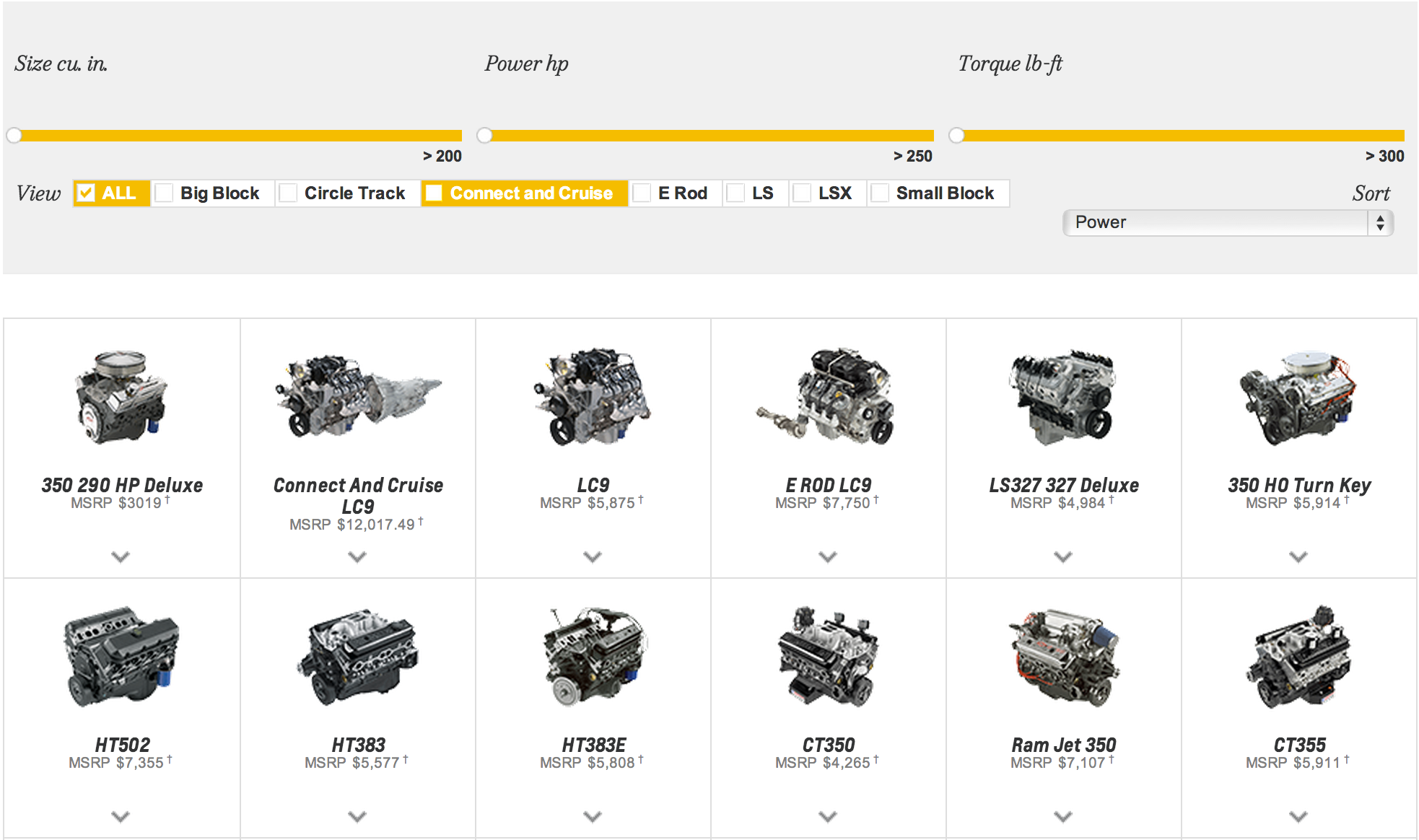This screenshot has height=840, width=1419.
Task: Open the HT502 engine image
Action: 121,657
